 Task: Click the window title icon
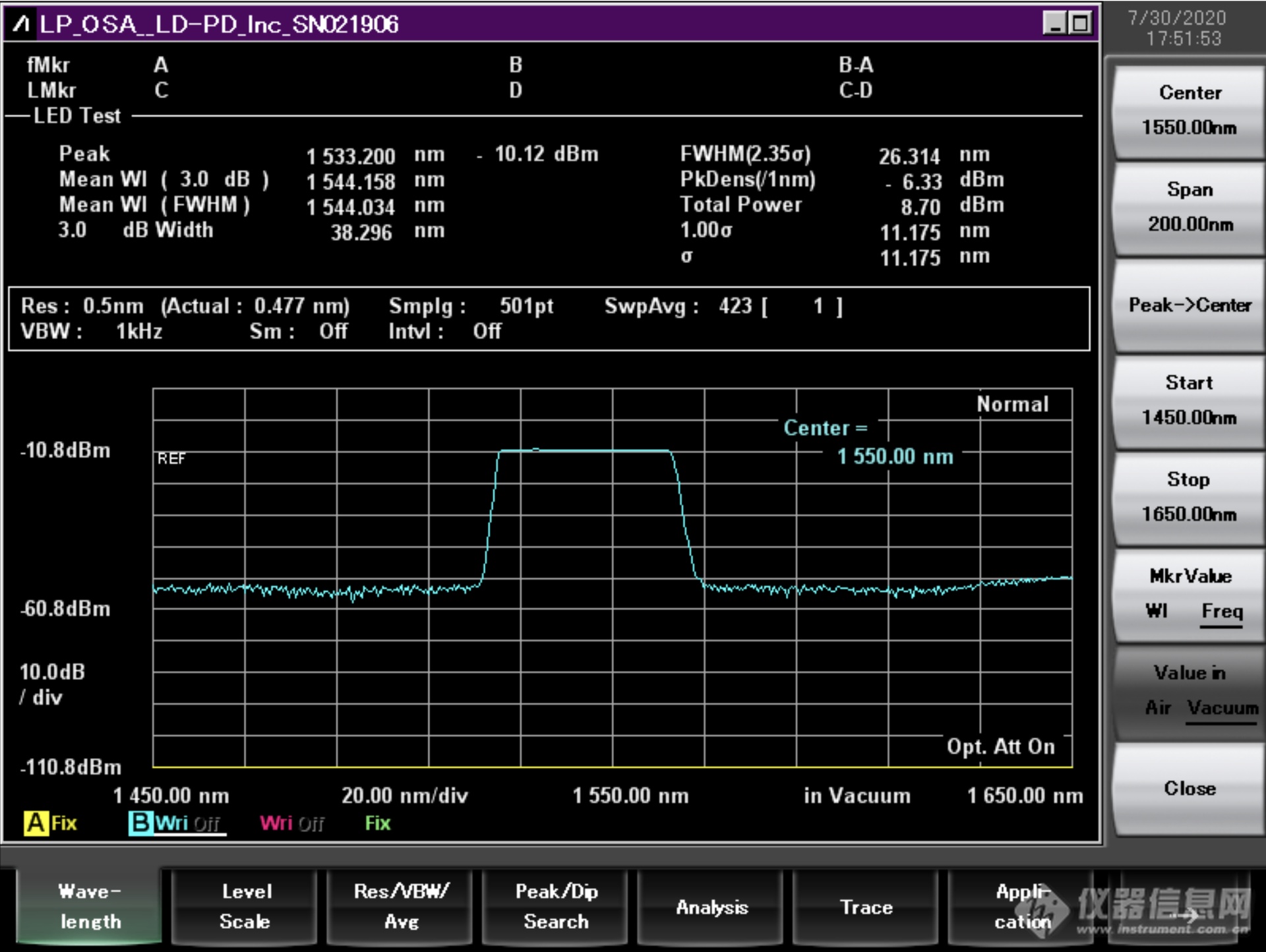[x=21, y=24]
